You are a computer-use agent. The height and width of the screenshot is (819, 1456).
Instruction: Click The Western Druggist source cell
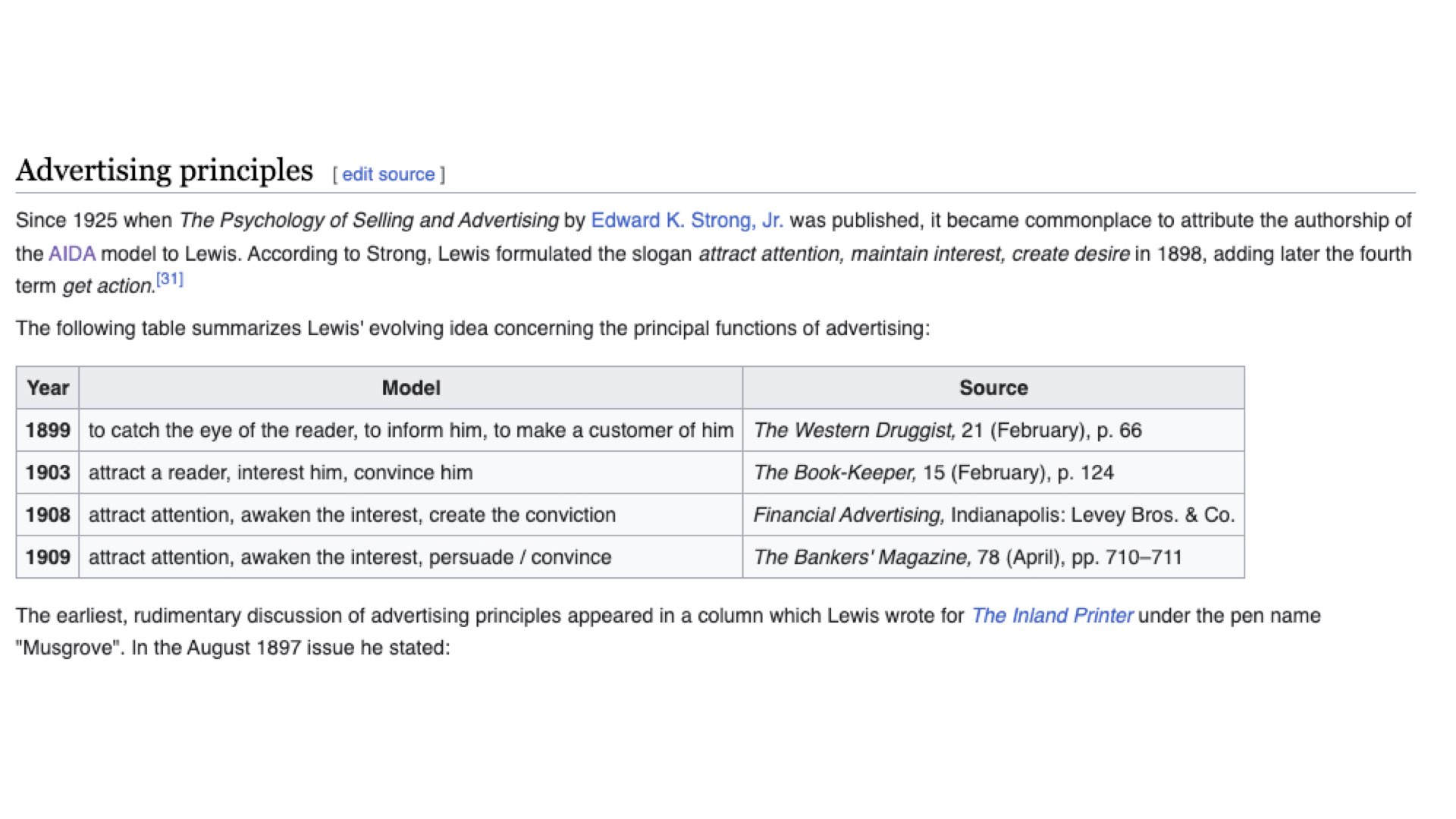pos(993,430)
